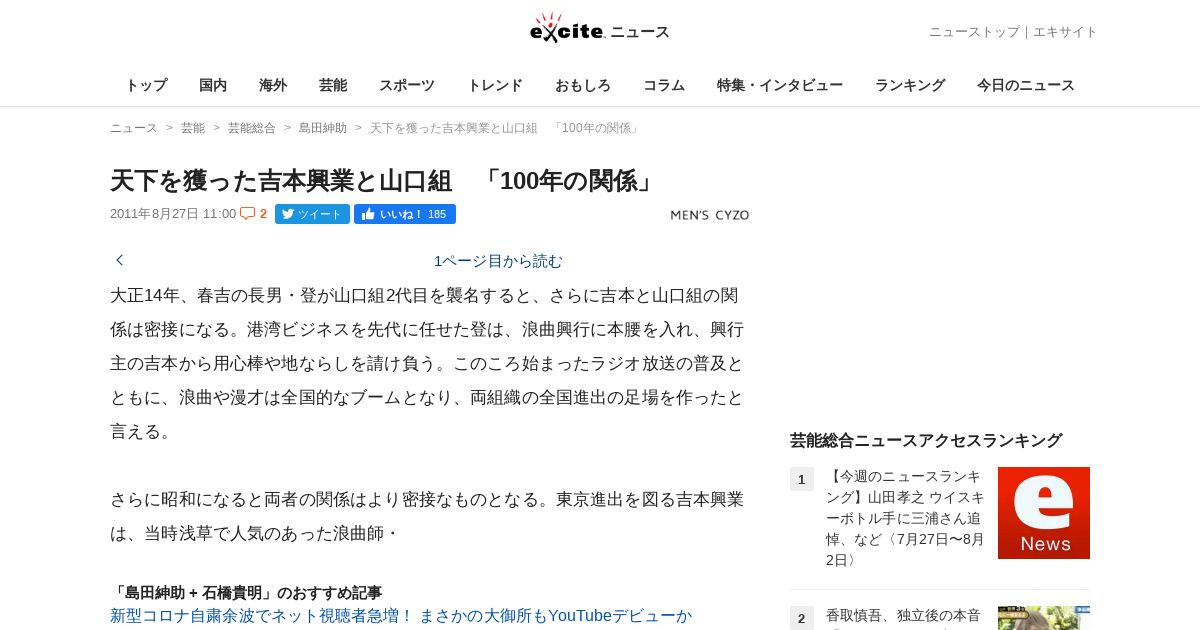
Task: Click the Twitter ツイート button
Action: click(312, 214)
